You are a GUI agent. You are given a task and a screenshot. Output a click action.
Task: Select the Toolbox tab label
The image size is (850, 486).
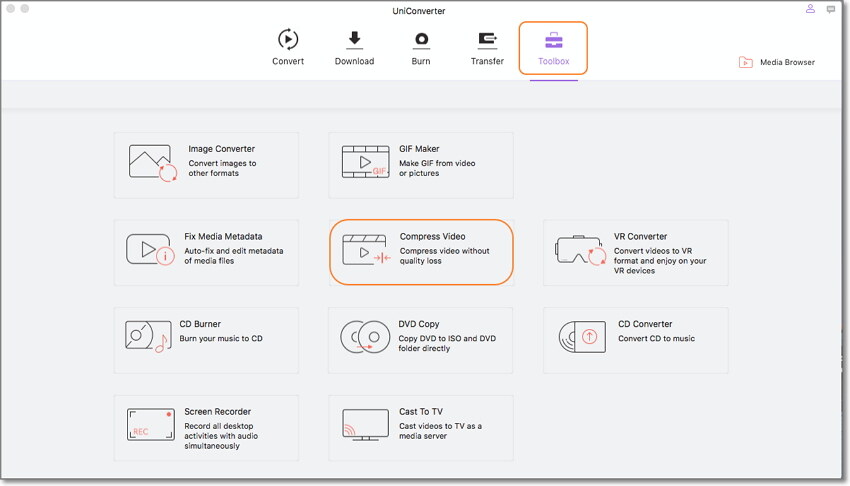(x=553, y=61)
